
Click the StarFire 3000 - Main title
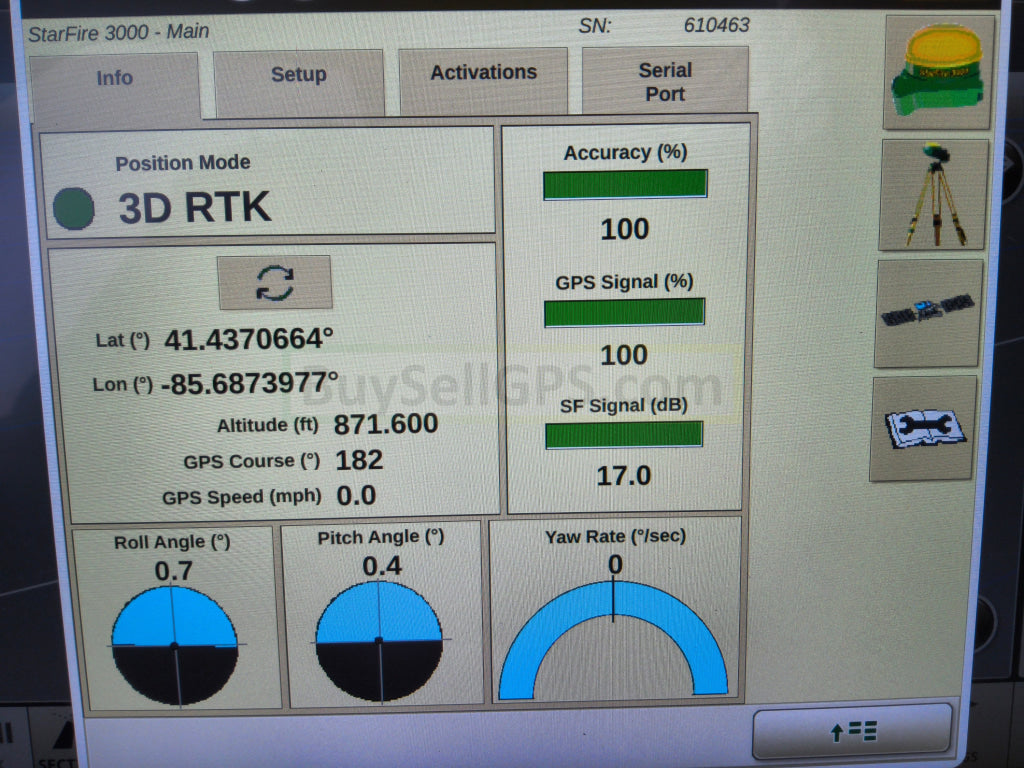pos(118,32)
